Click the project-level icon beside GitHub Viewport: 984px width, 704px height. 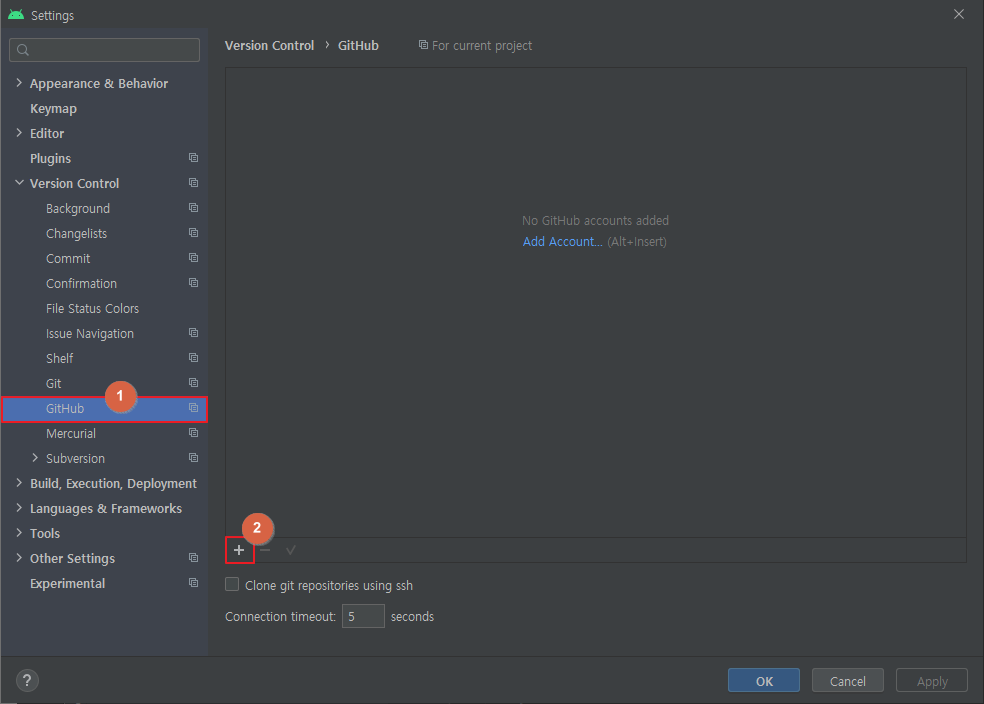[193, 408]
